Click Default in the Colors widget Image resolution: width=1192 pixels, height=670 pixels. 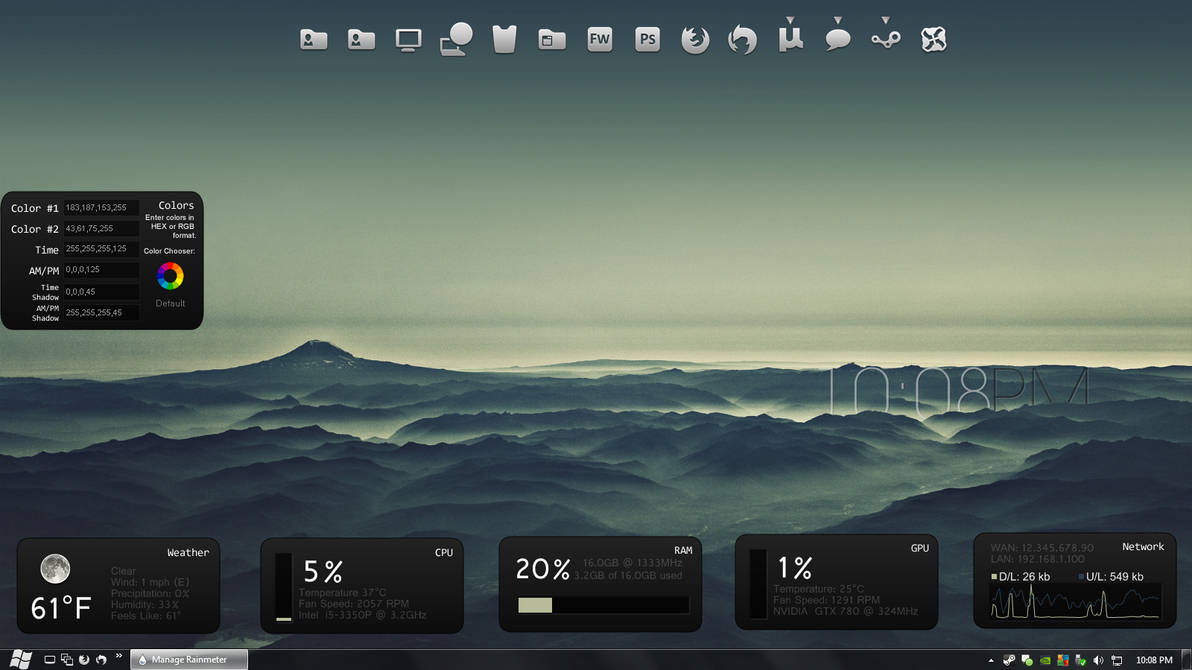(170, 303)
